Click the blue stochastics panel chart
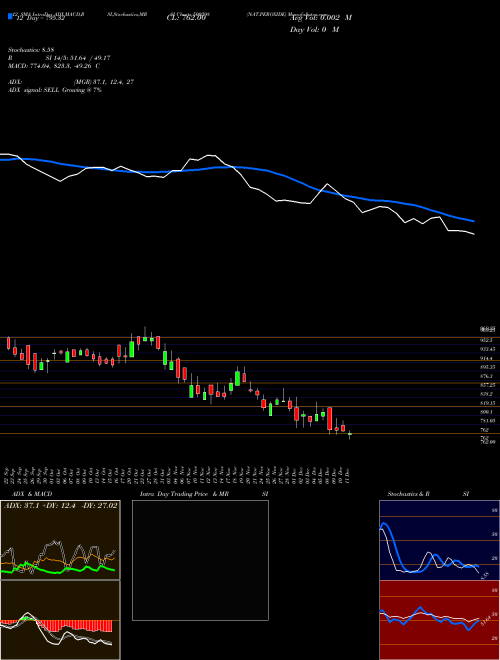 point(439,540)
